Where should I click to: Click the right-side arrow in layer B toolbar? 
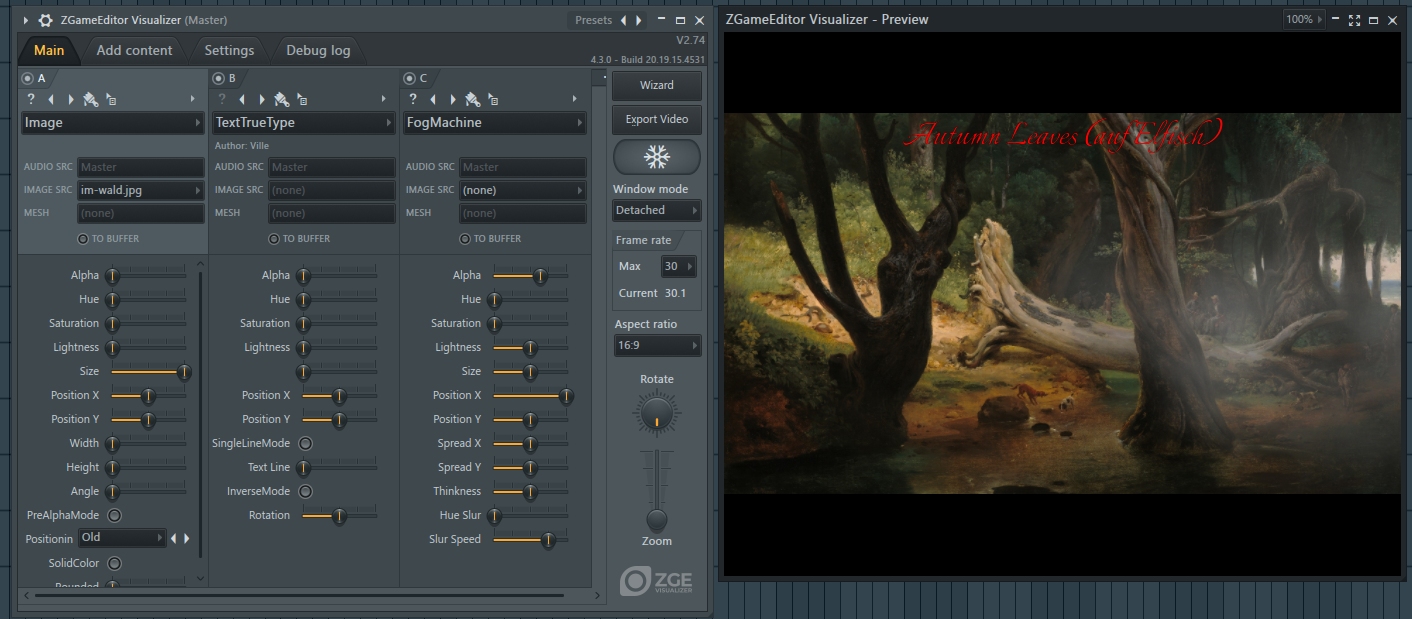pyautogui.click(x=384, y=99)
